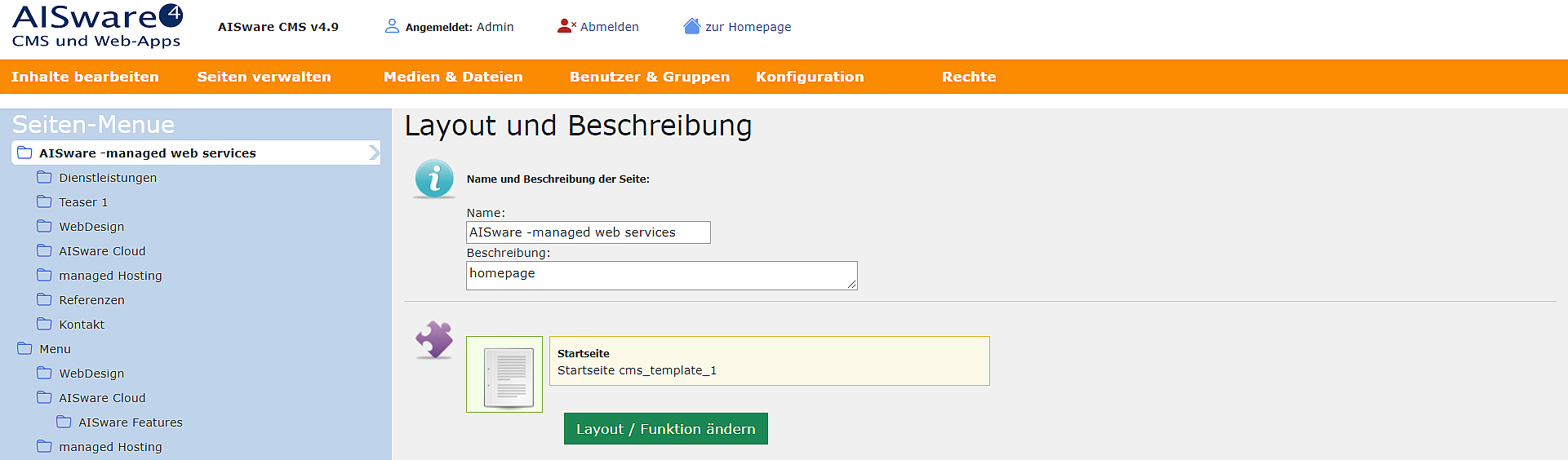Click into the Name input field
This screenshot has width=1568, height=460.
tap(589, 232)
